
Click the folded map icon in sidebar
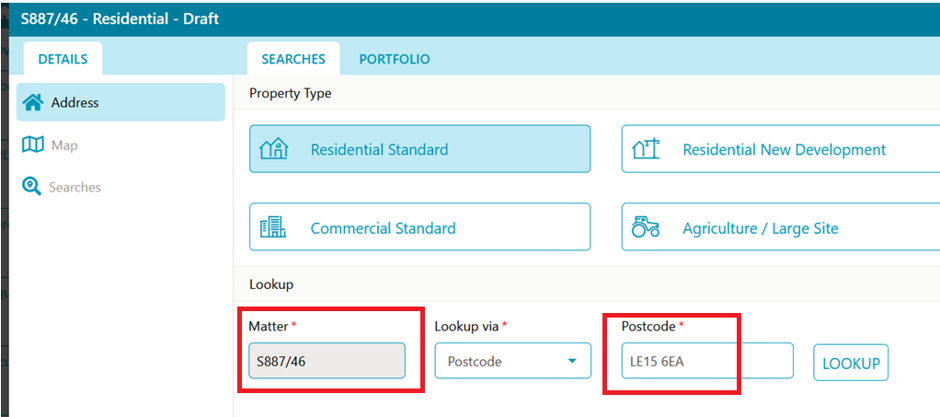click(32, 145)
